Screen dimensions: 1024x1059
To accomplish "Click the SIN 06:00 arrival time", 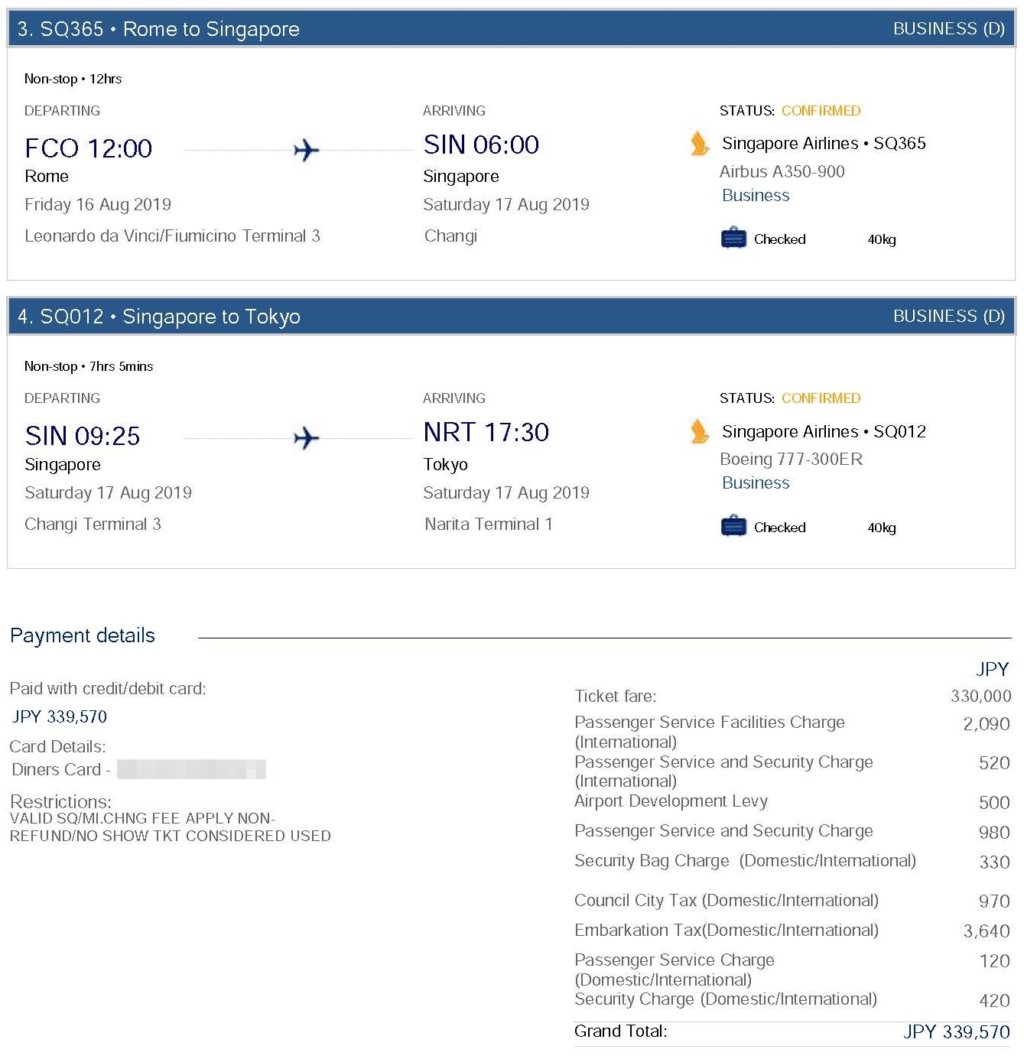I will click(481, 145).
